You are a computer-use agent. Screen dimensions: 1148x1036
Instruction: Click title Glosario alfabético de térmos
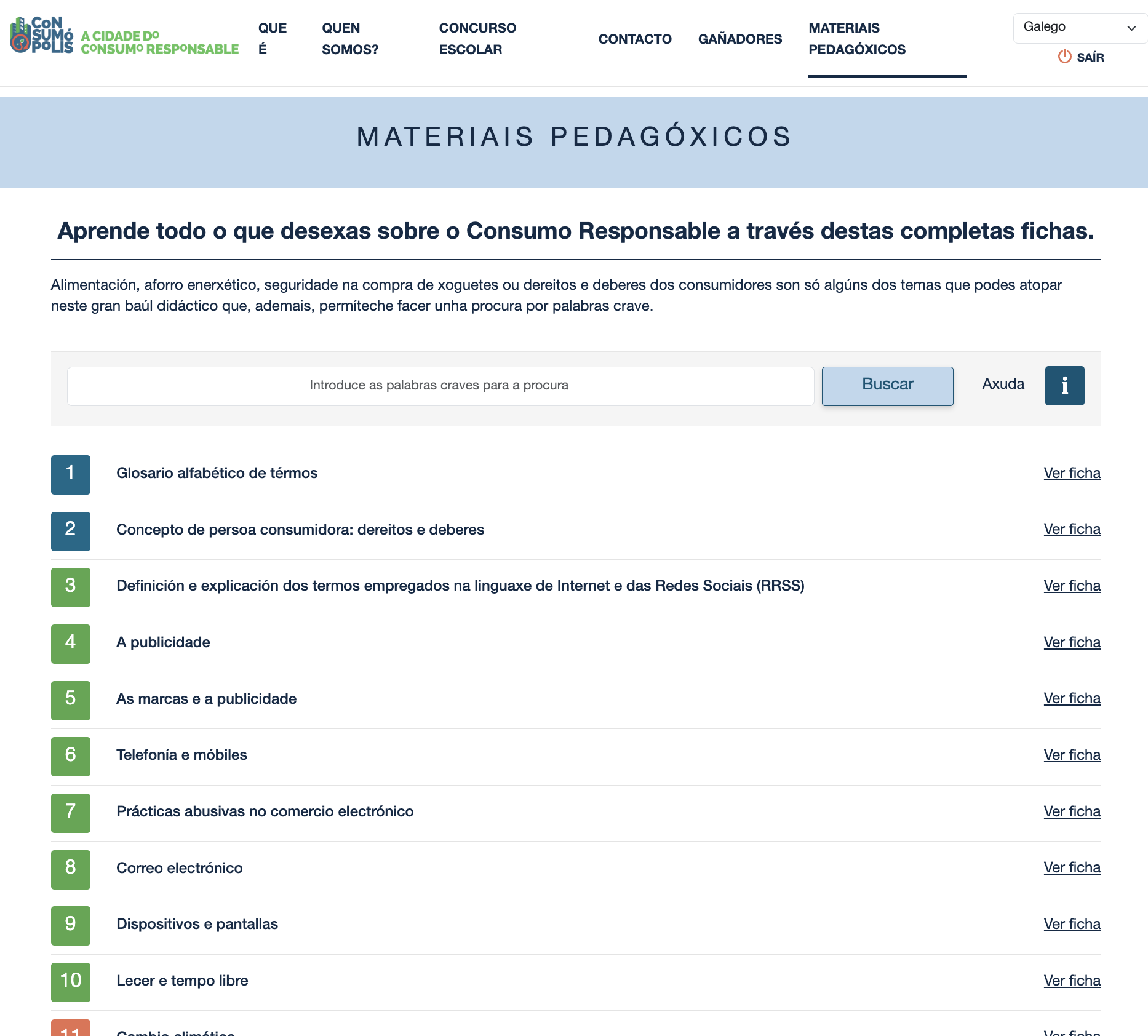pos(217,473)
